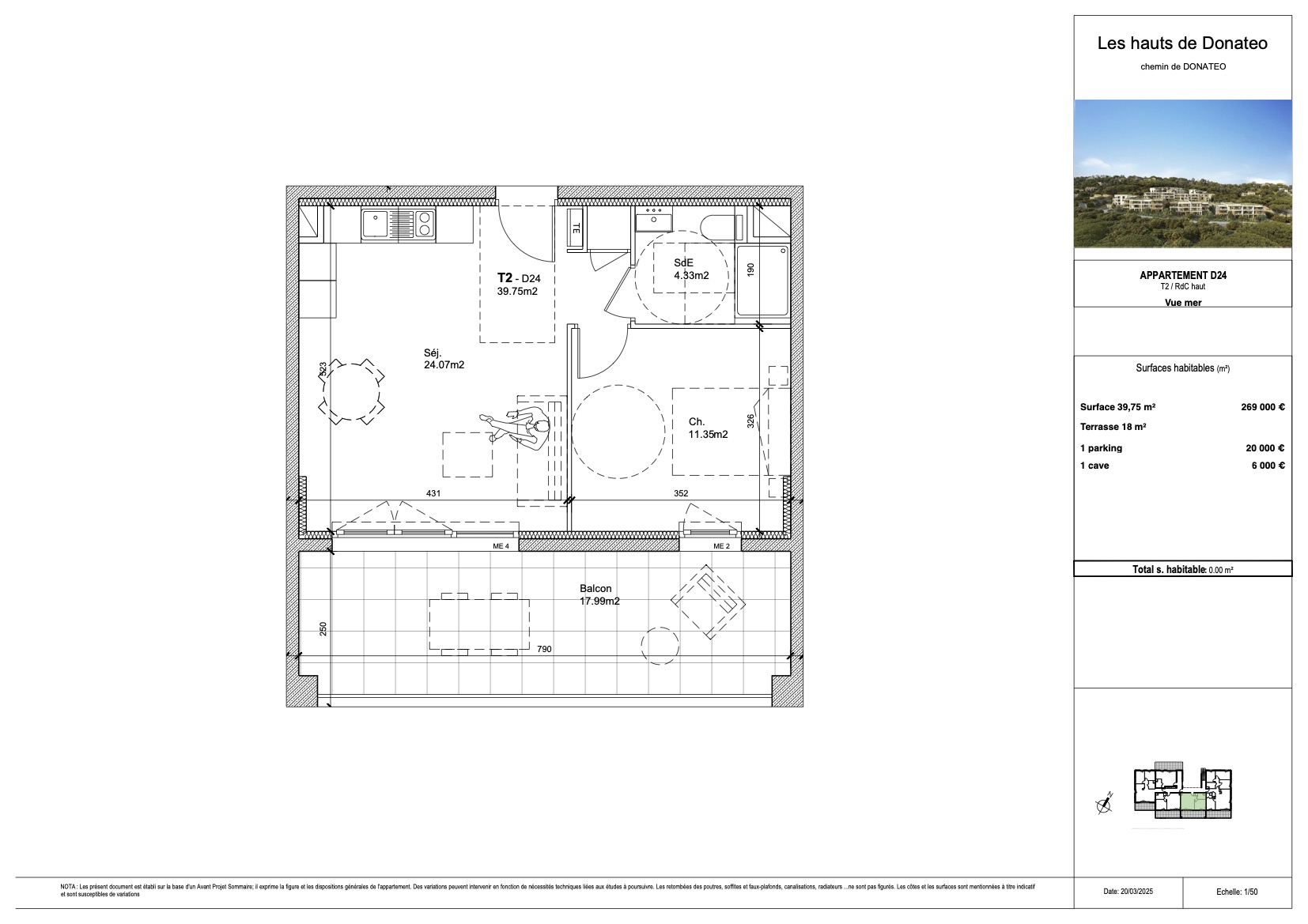Click the dashed coffee table square
This screenshot has width=1308, height=924.
[467, 454]
